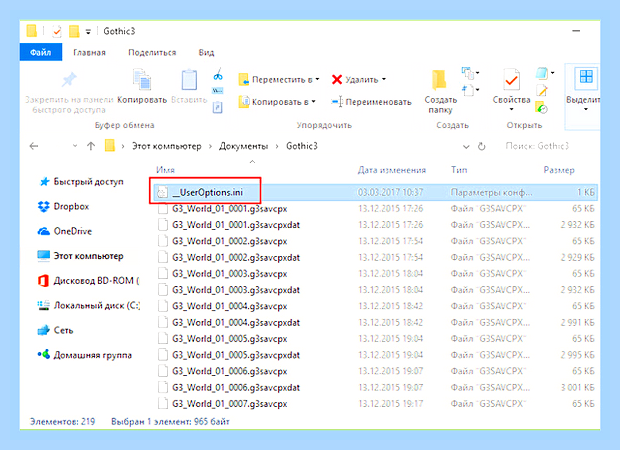
Task: Open the quick access toolbar customize dropdown
Action: click(x=88, y=32)
